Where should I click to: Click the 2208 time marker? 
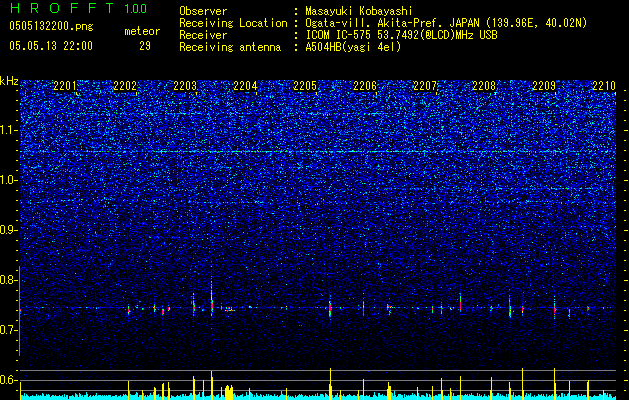(484, 85)
